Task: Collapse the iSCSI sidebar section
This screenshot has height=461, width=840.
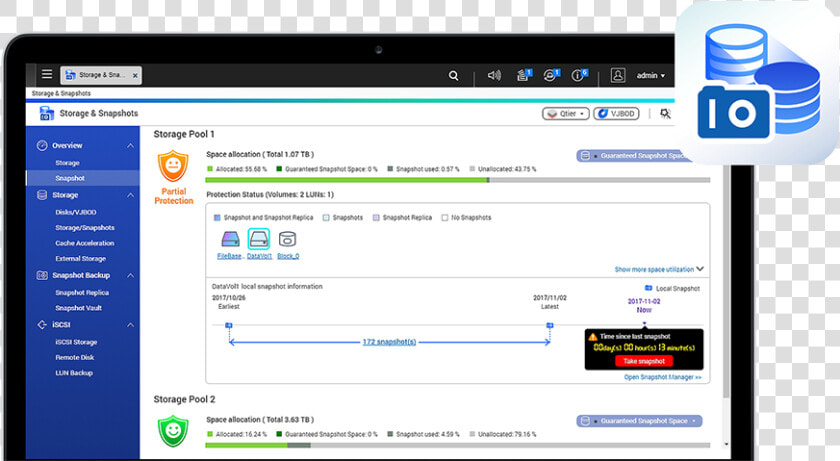Action: coord(130,325)
